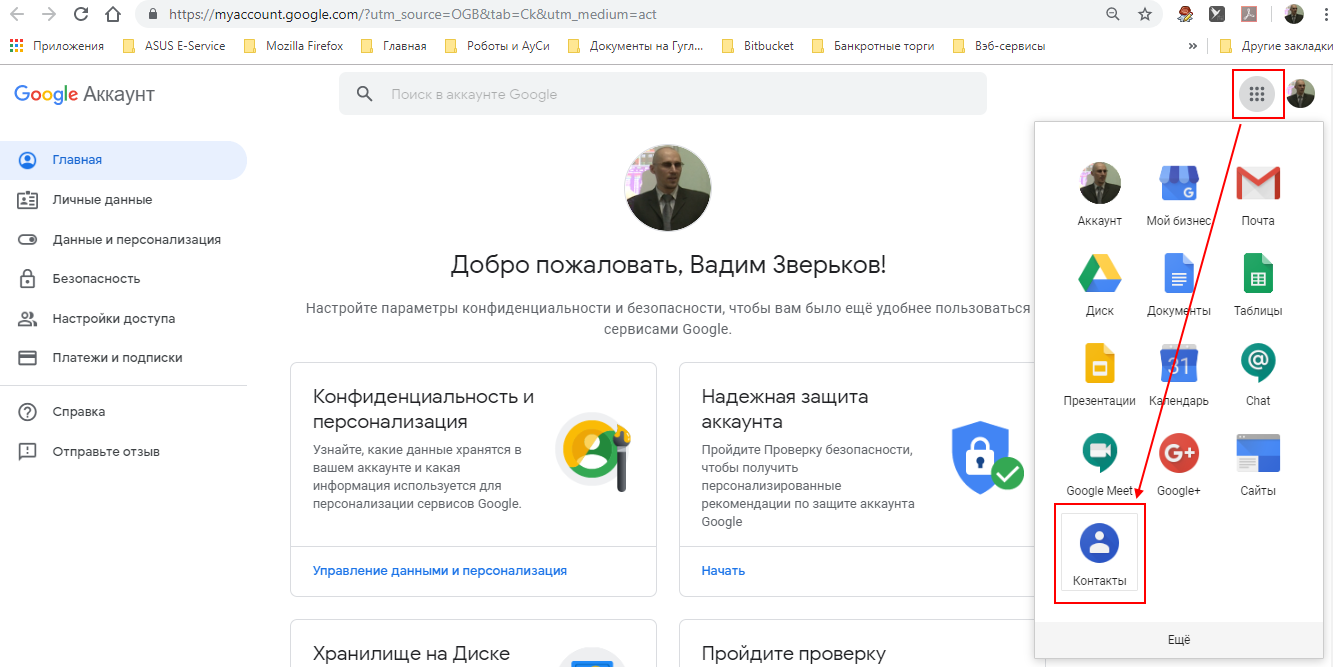Click the large welcome profile photo

(x=668, y=188)
